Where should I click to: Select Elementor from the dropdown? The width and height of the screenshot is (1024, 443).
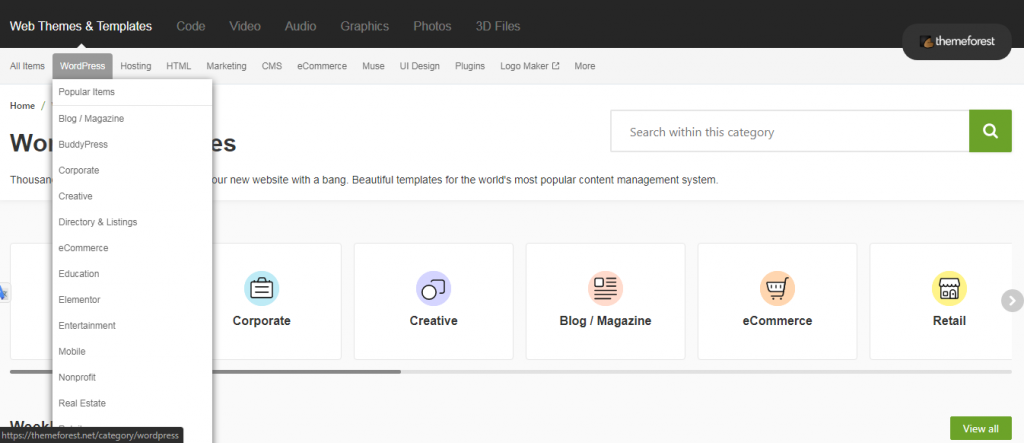coord(133,299)
